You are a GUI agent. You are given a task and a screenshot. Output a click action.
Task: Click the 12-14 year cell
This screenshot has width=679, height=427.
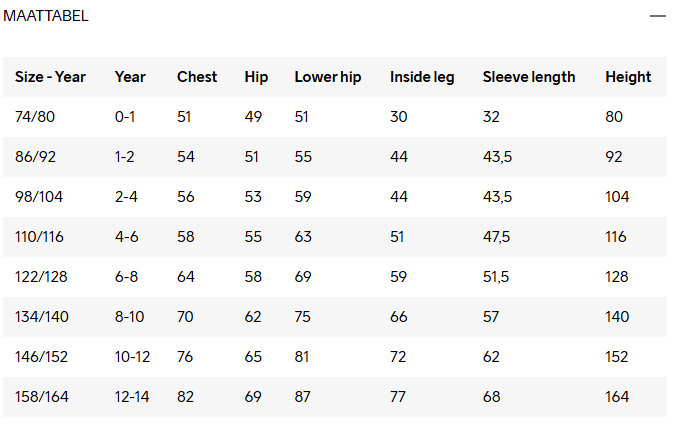132,397
